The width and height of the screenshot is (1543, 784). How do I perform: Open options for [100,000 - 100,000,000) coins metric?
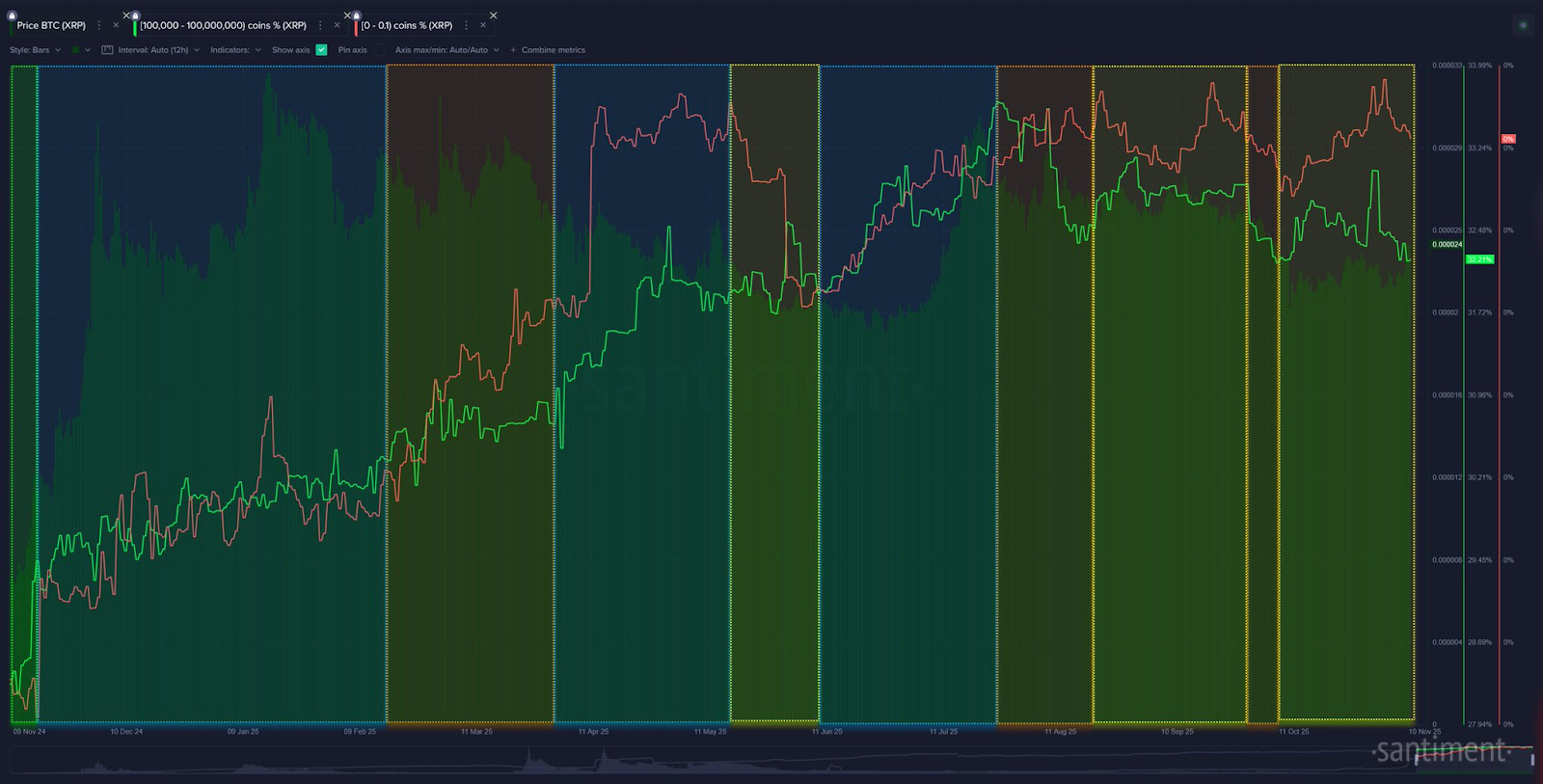click(320, 25)
